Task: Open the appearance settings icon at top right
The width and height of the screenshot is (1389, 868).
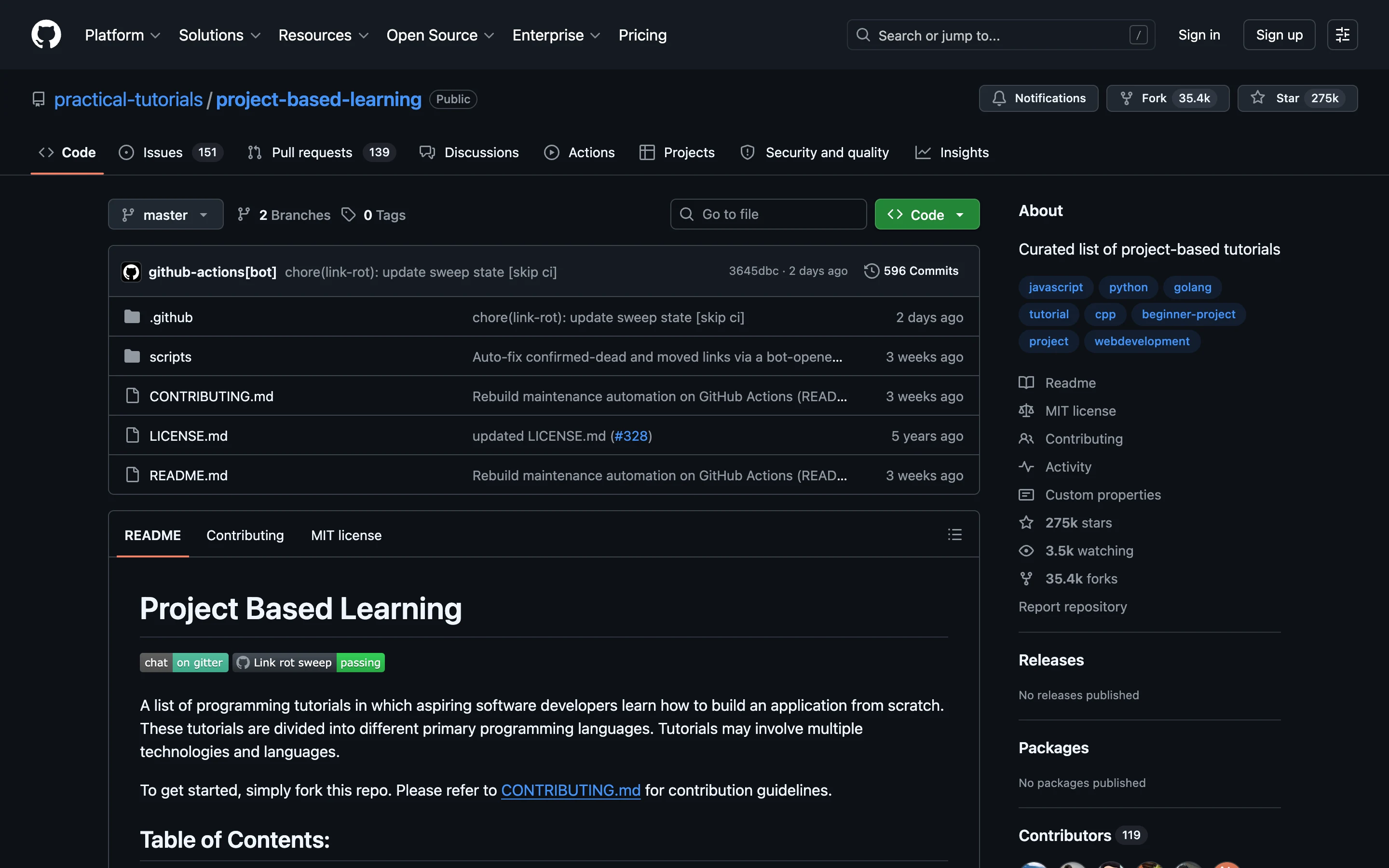Action: [x=1342, y=34]
